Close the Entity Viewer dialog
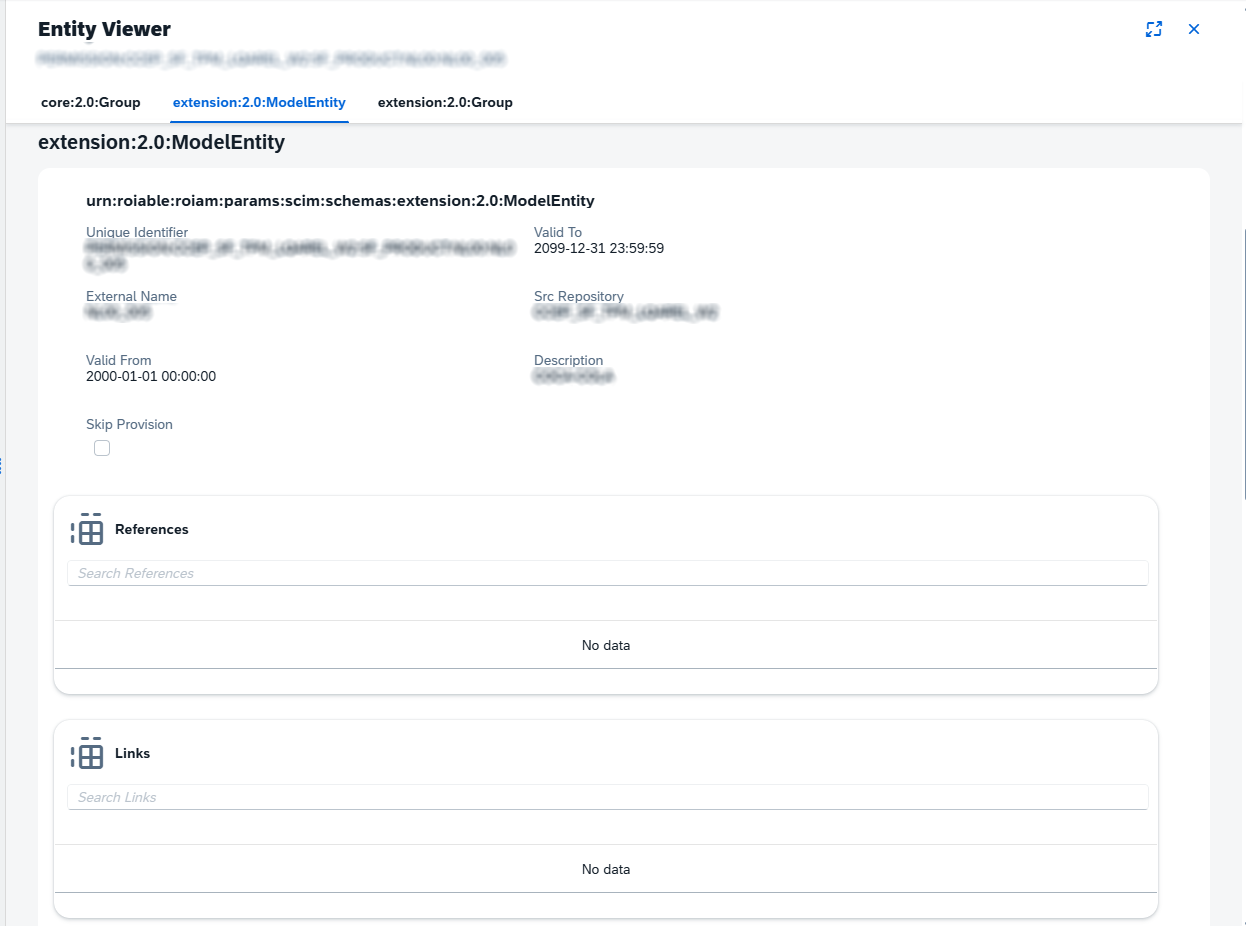The image size is (1246, 926). (1193, 29)
